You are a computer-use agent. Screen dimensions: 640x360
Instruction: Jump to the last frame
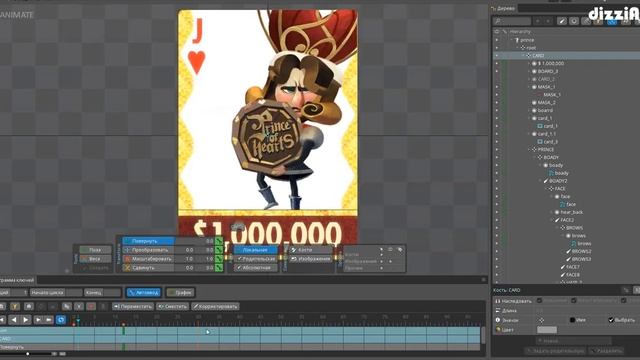tap(49, 320)
